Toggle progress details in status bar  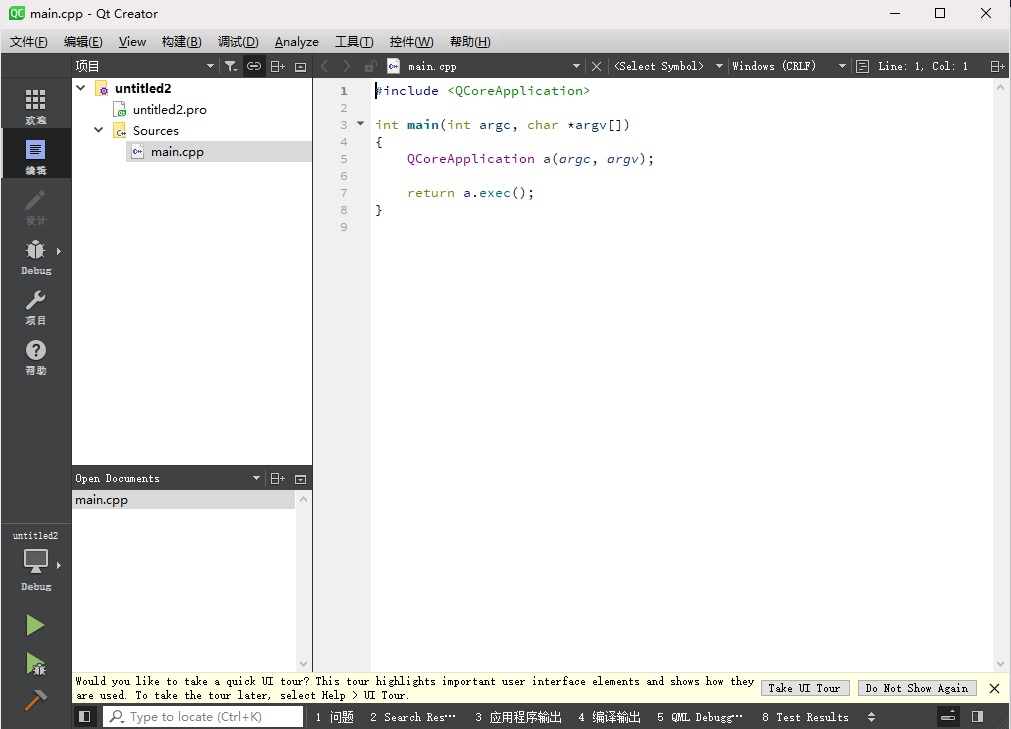948,717
